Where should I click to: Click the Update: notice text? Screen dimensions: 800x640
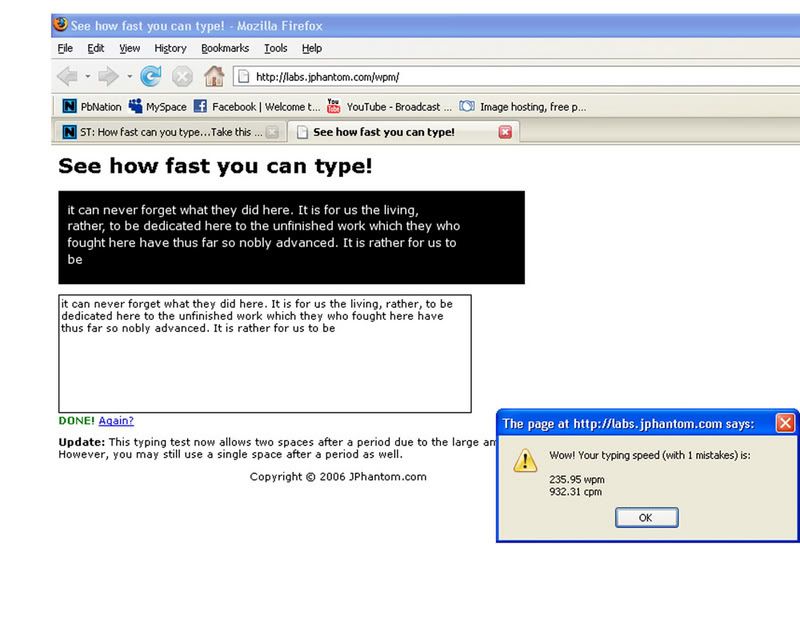click(x=277, y=448)
